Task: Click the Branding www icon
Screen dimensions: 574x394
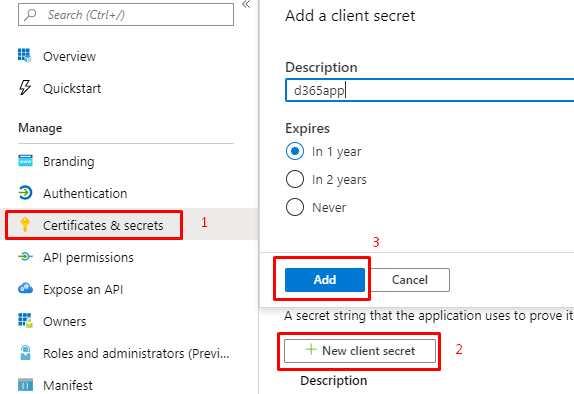Action: 25,161
